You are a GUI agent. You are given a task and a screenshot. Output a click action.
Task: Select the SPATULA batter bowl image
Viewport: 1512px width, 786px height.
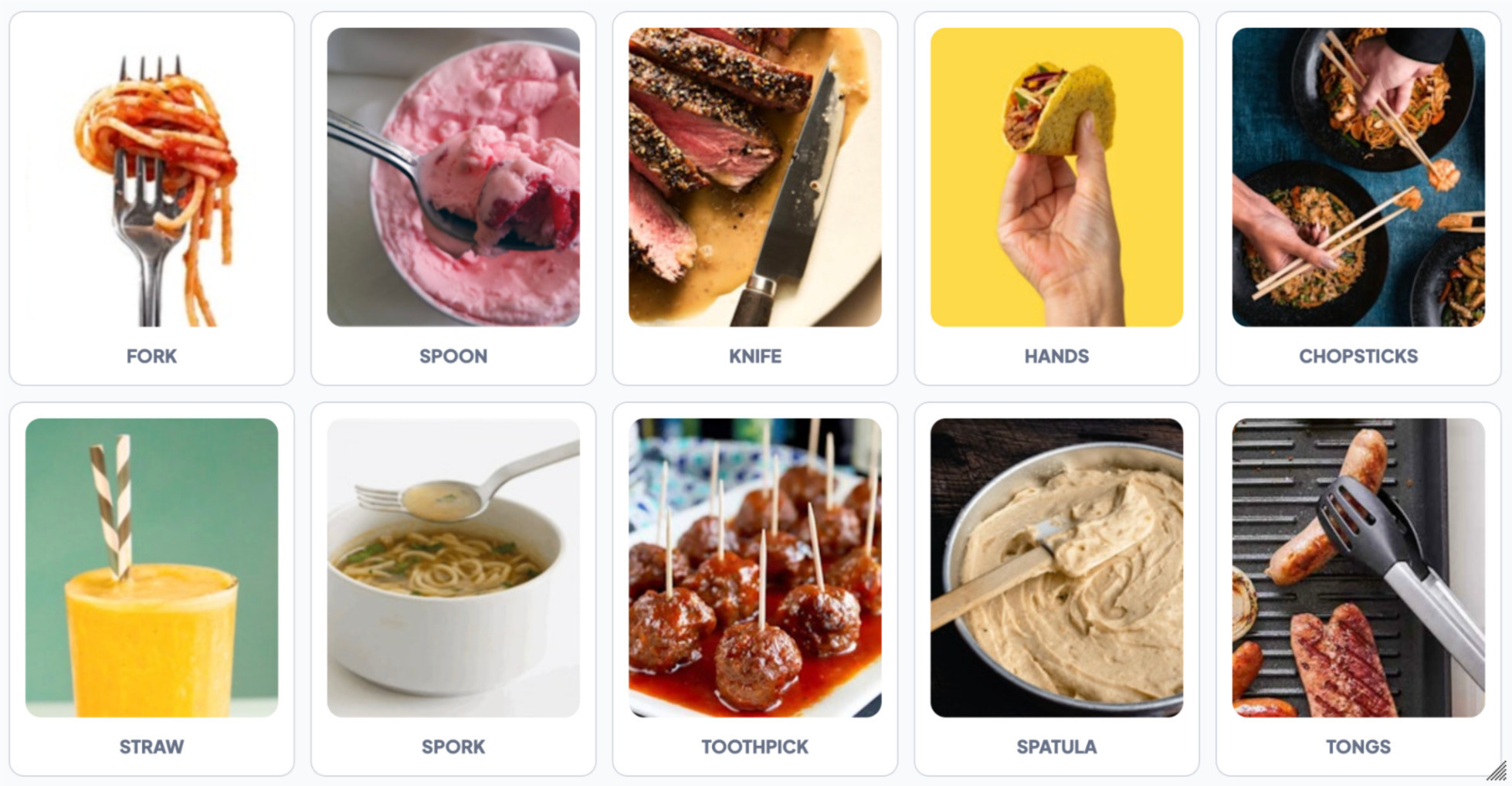coord(1056,567)
